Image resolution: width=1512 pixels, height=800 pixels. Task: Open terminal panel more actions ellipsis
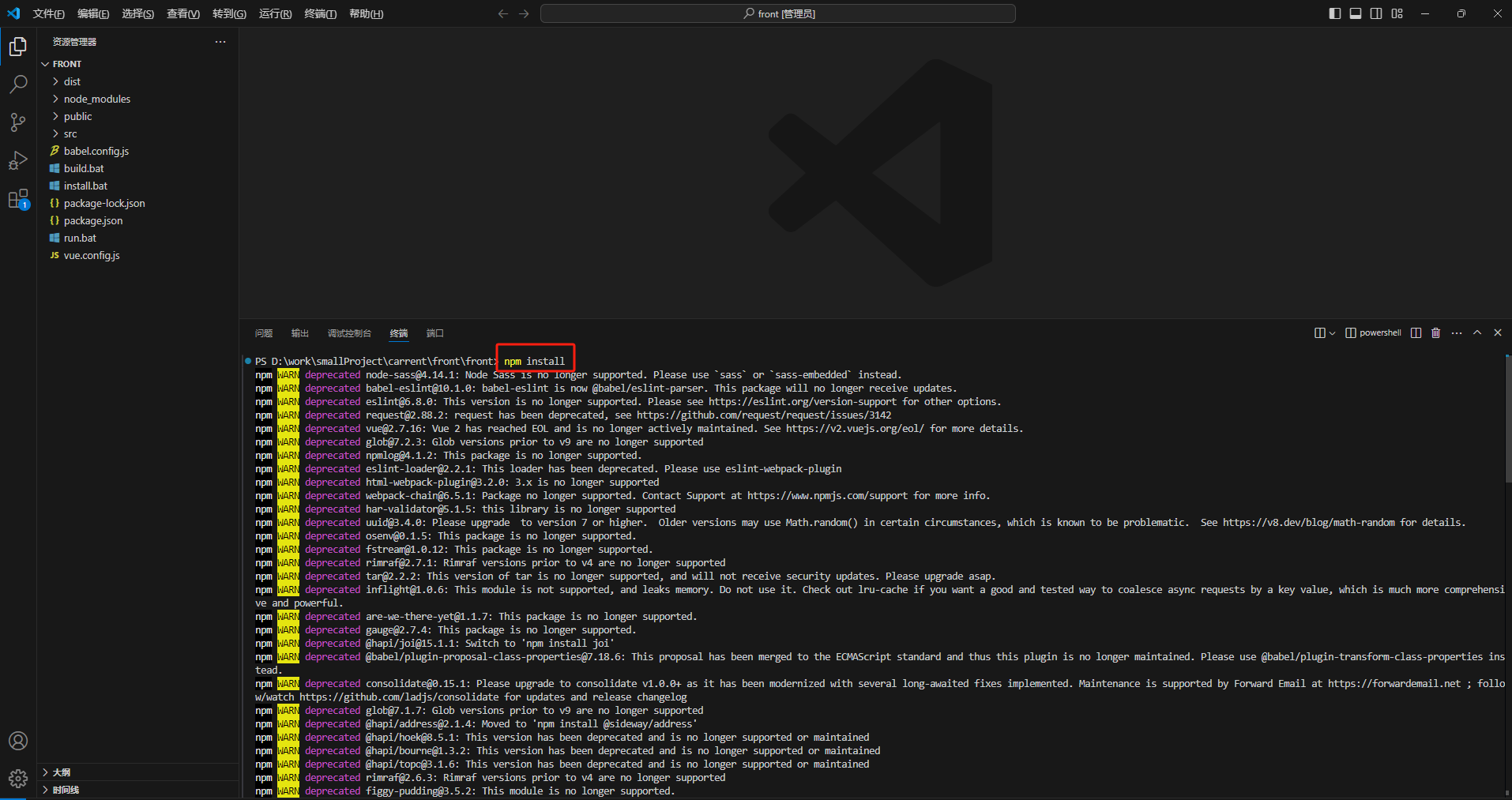1457,332
